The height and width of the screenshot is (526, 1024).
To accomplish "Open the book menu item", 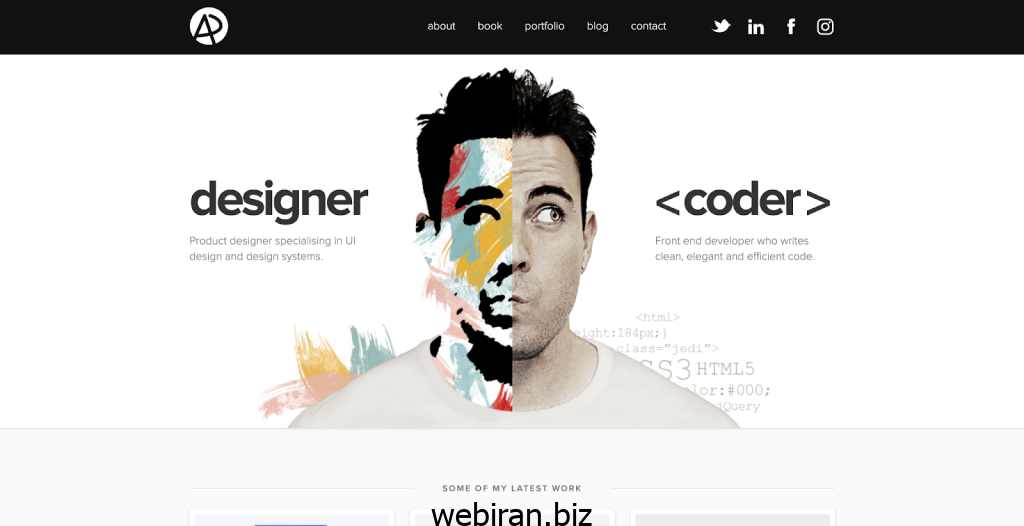I will pos(490,26).
